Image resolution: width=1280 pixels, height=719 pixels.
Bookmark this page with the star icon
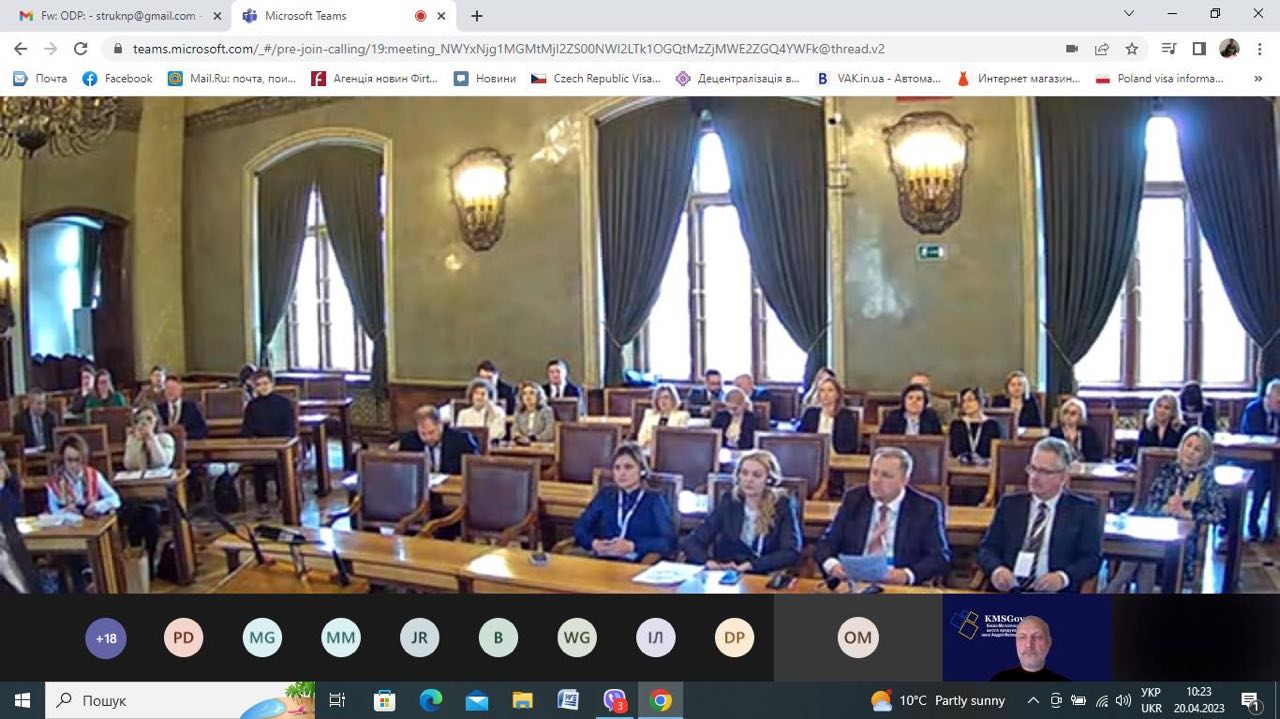pos(1132,48)
